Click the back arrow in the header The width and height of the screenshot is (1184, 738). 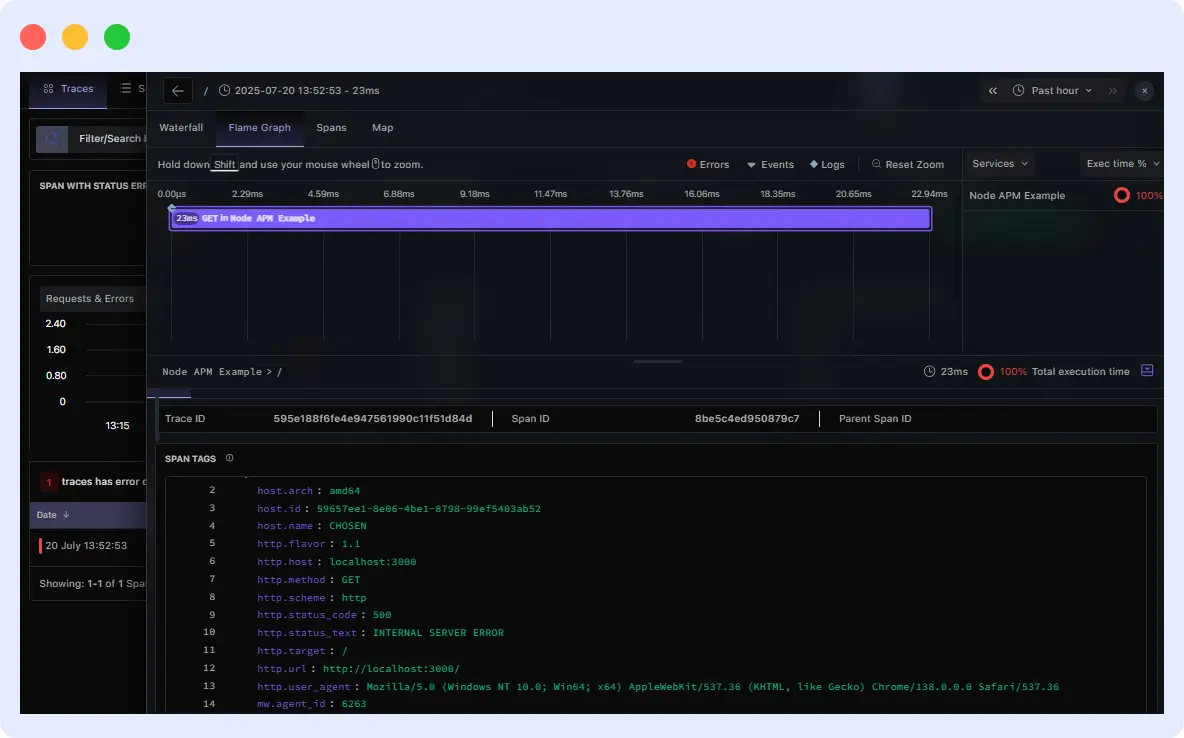coord(177,90)
